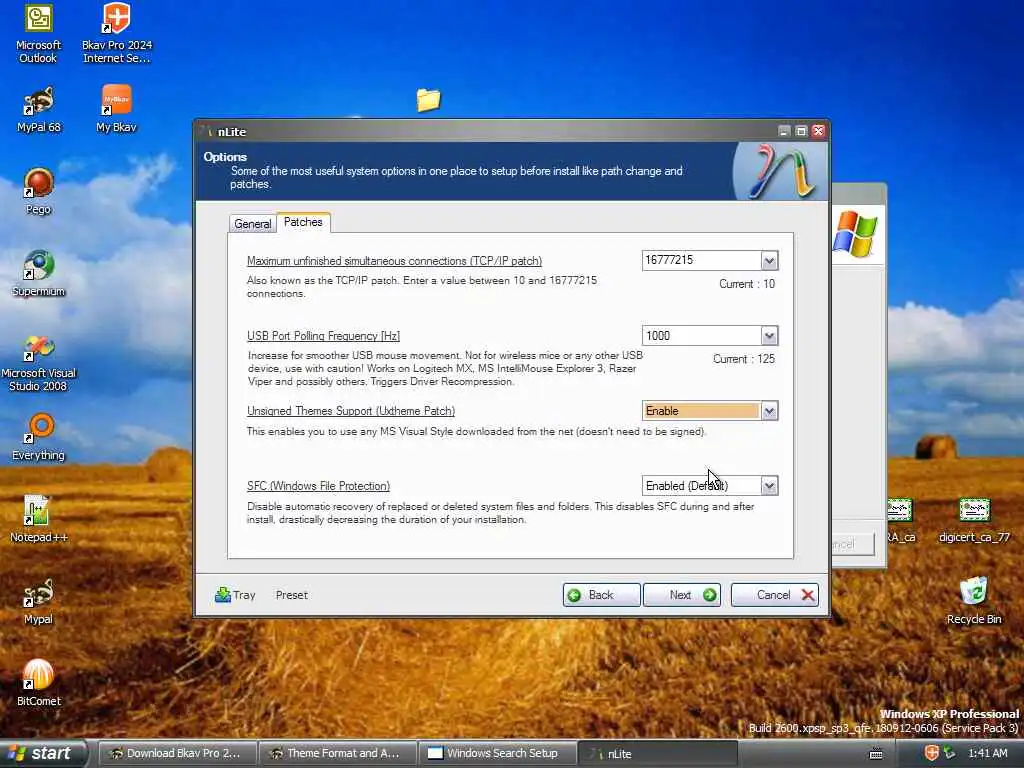Select the My Bkav desktop shortcut

point(116,110)
